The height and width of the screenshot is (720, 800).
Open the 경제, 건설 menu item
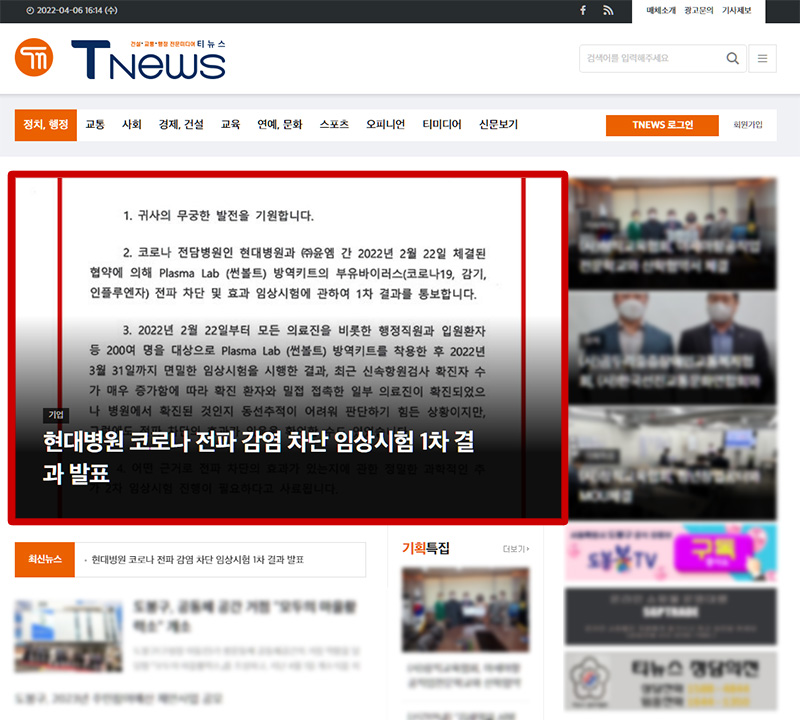tap(180, 125)
